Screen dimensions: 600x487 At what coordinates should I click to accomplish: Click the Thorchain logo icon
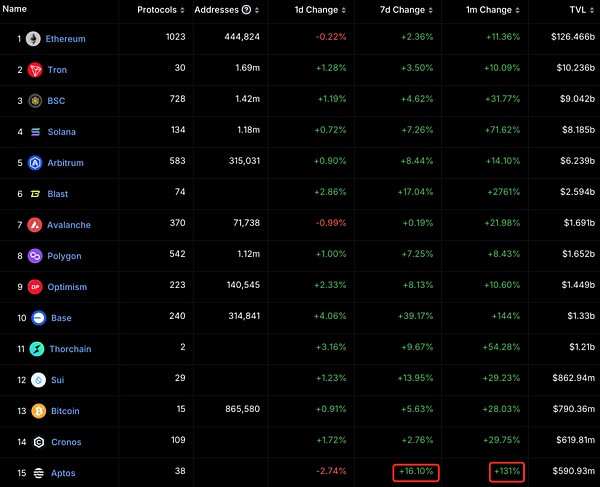(37, 349)
